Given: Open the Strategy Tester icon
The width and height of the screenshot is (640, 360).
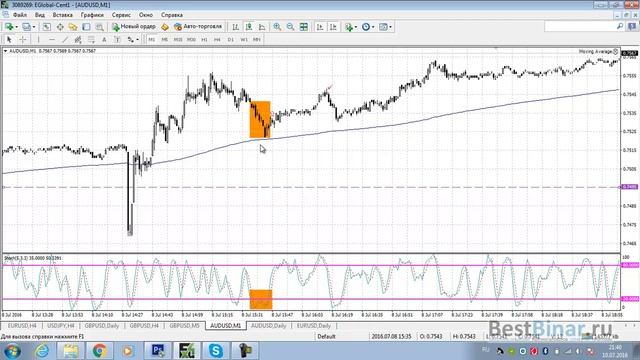Looking at the screenshot, I should click(99, 27).
